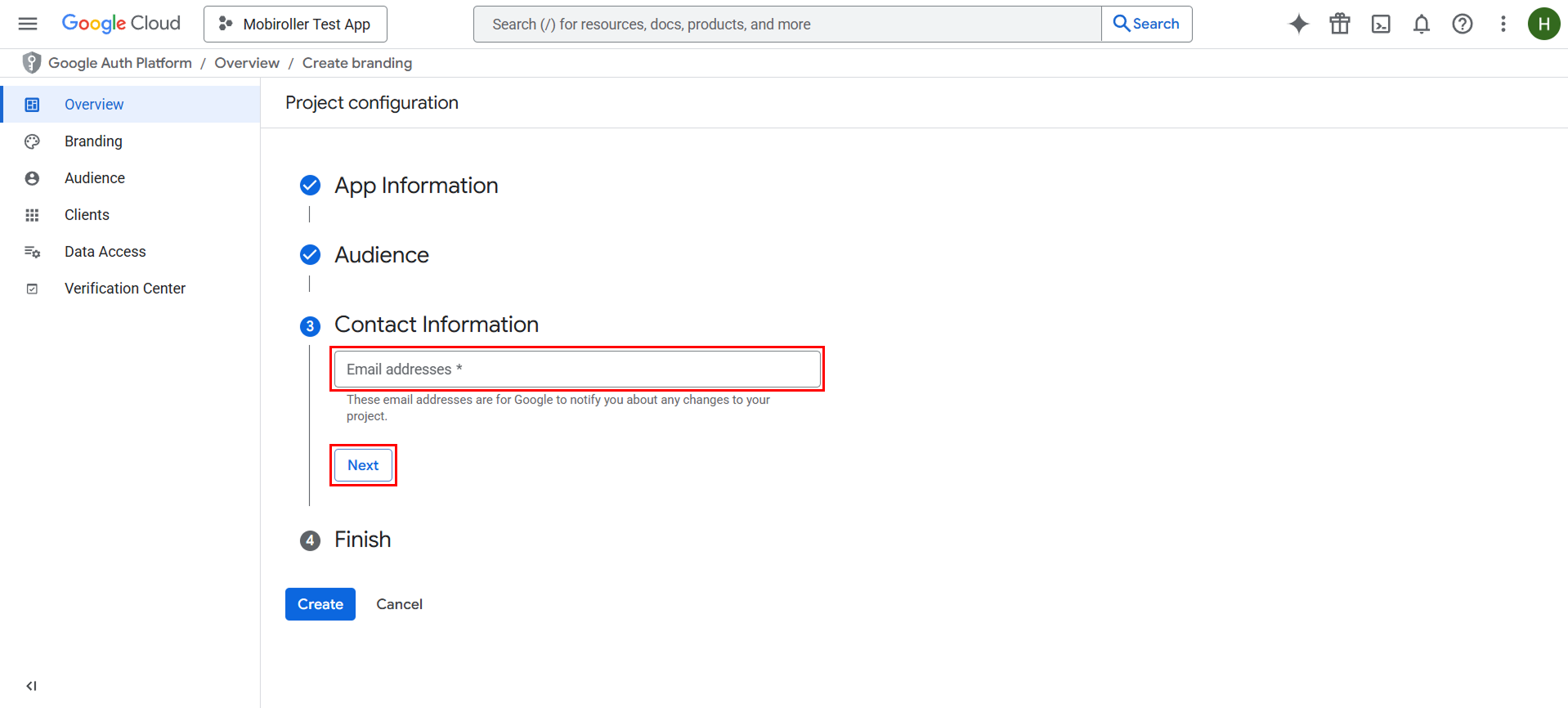Open Data Access in the sidebar
This screenshot has width=1568, height=708.
131,252
